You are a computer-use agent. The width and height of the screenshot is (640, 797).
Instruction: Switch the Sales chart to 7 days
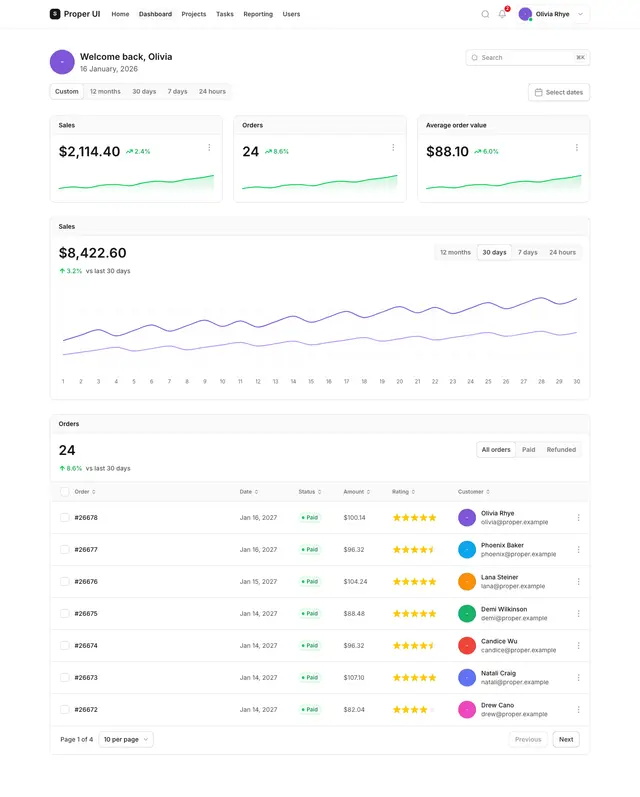pos(528,252)
